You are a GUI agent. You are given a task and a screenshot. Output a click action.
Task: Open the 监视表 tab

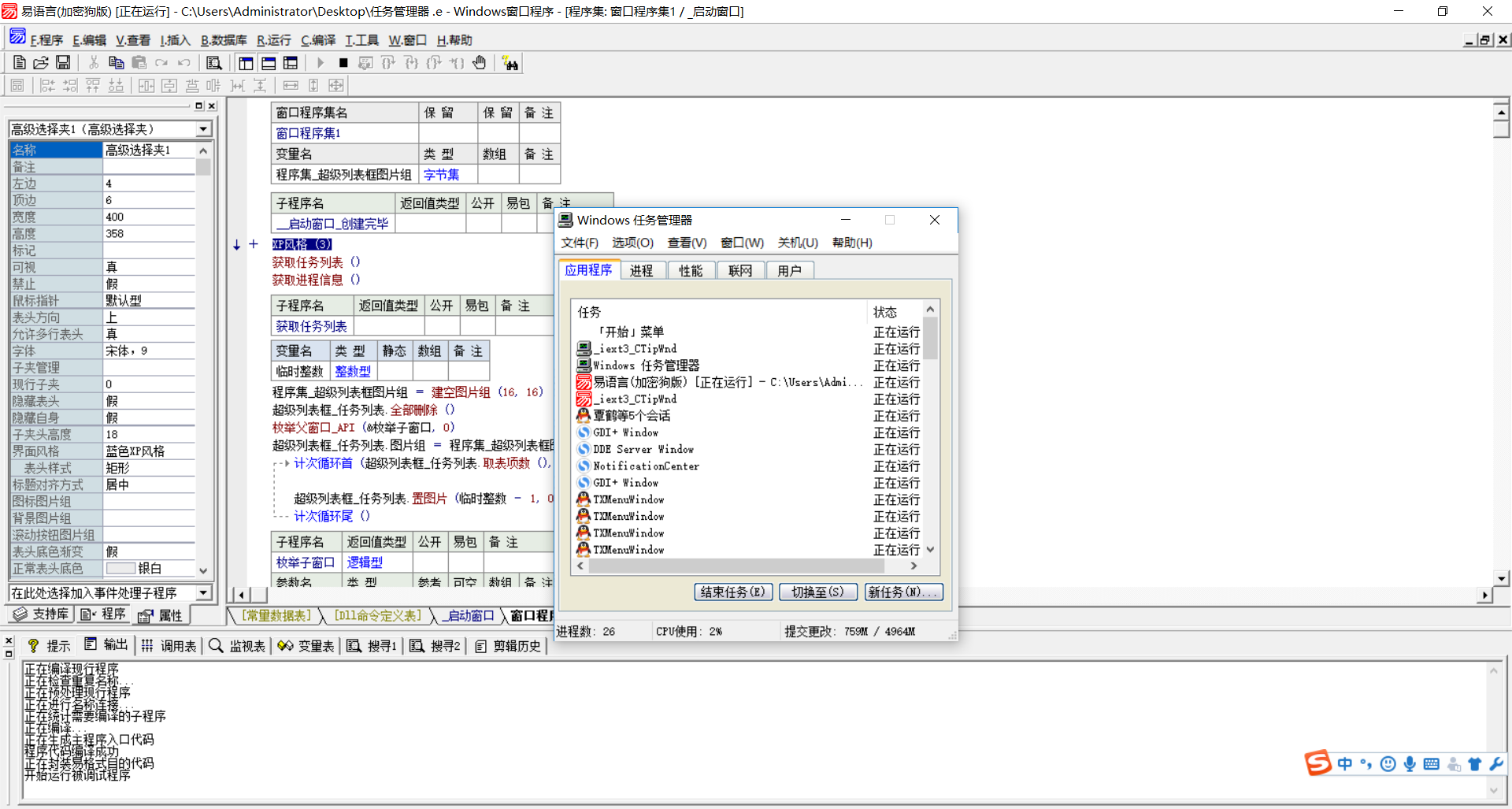[x=237, y=646]
